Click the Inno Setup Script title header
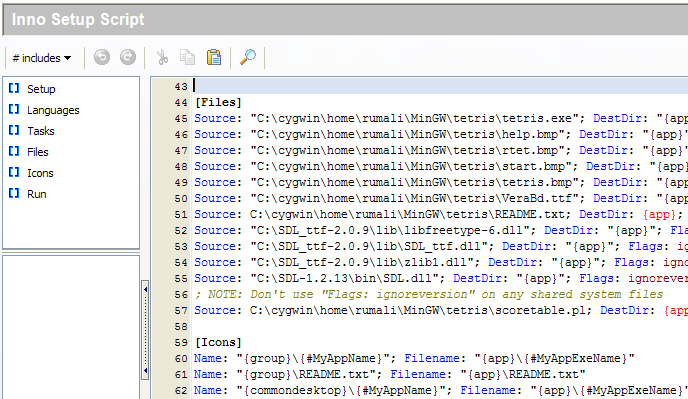688x399 pixels. (78, 20)
